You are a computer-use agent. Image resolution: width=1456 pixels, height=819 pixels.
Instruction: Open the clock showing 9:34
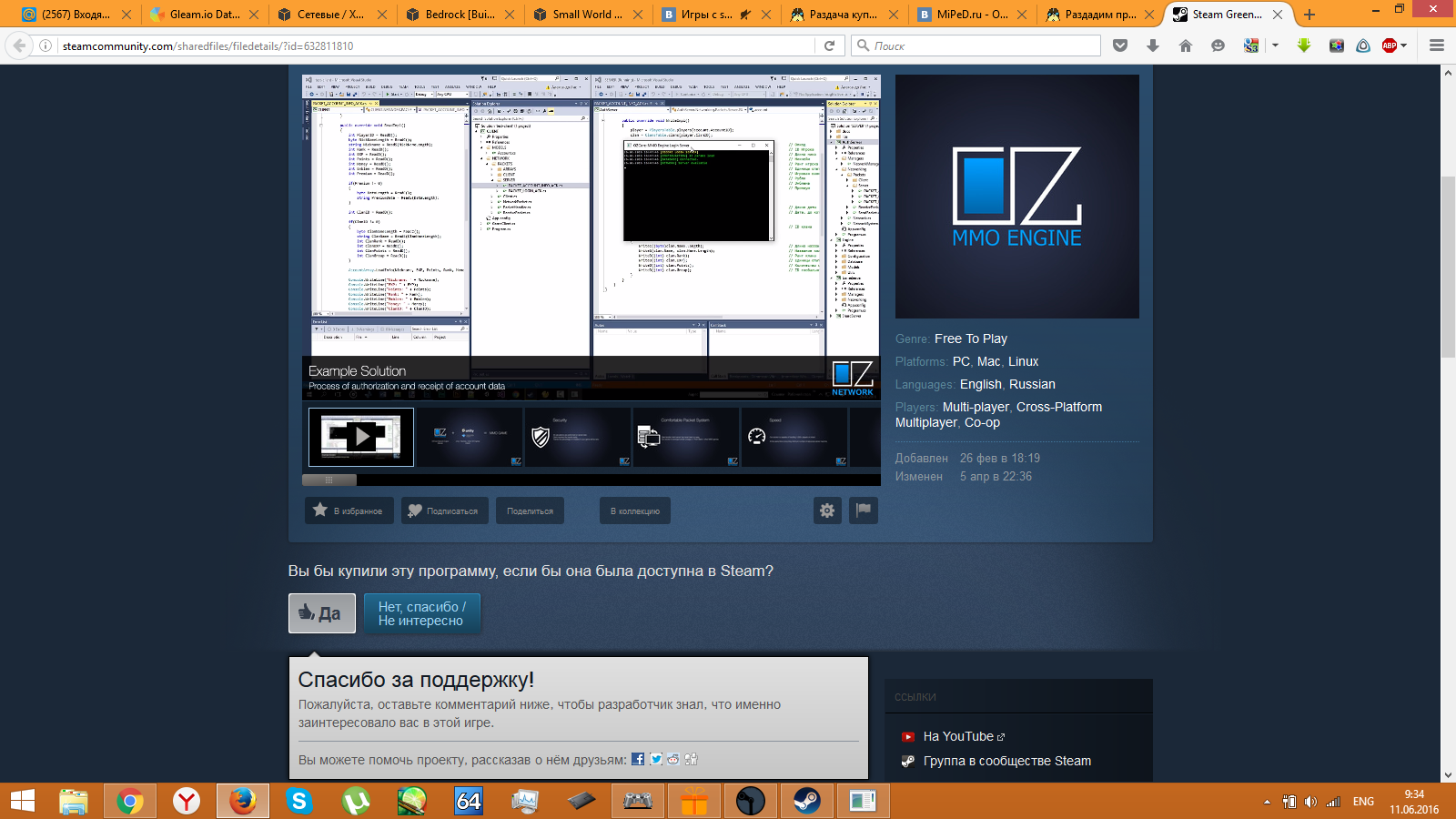[1414, 802]
